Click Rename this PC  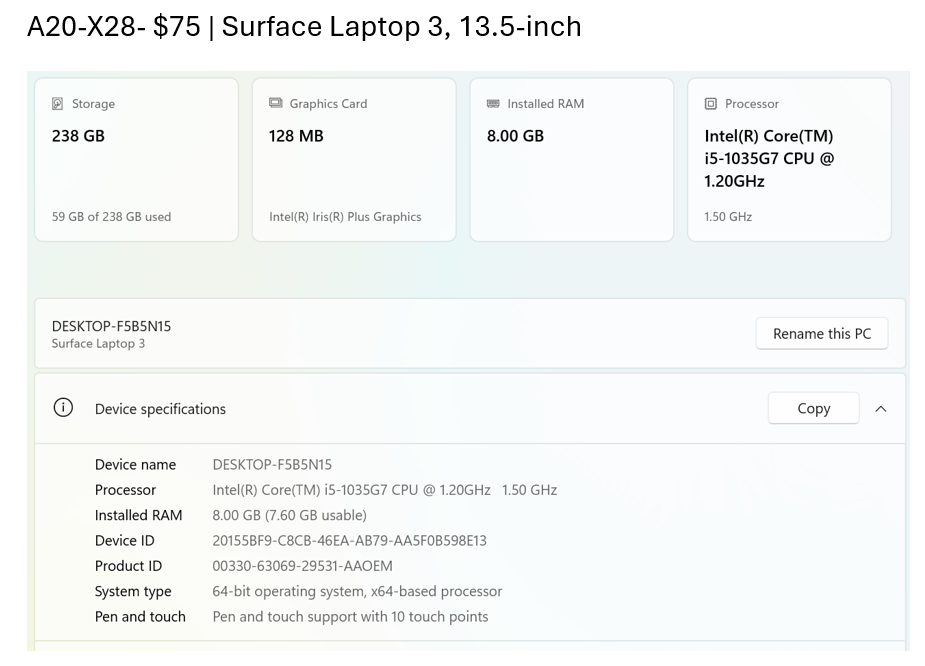(821, 333)
